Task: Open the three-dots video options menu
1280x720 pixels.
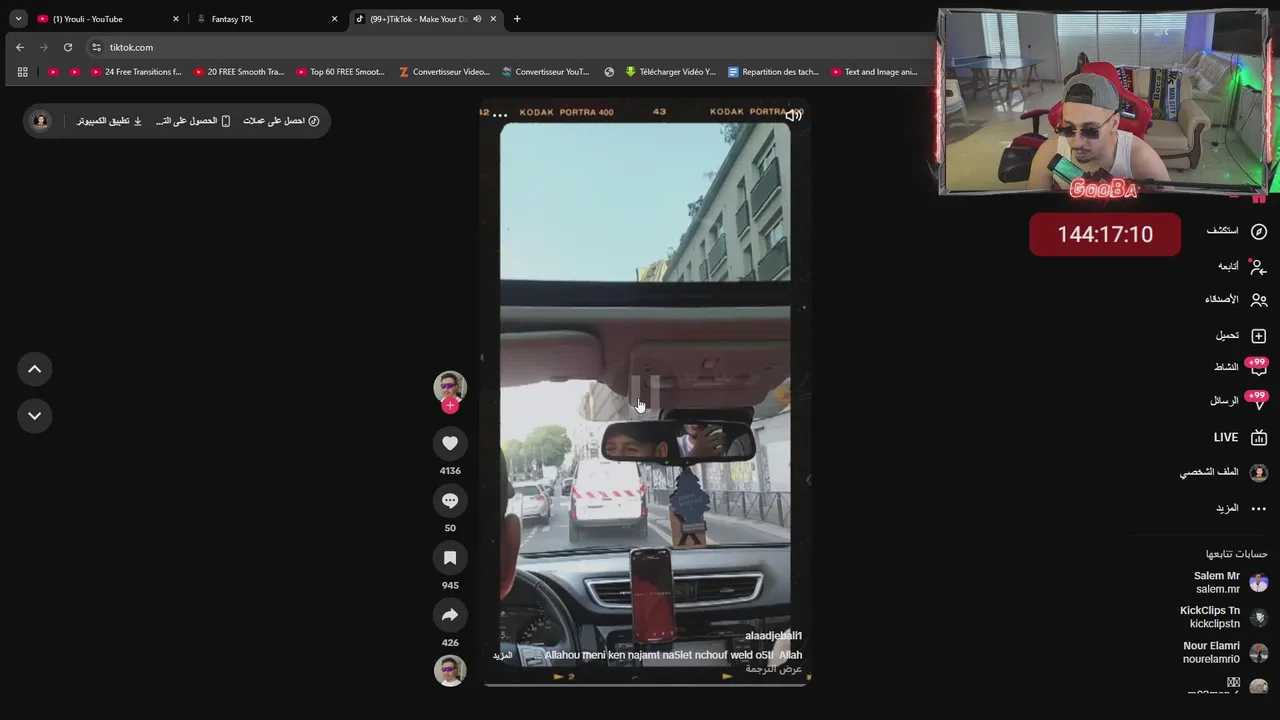Action: click(x=500, y=115)
